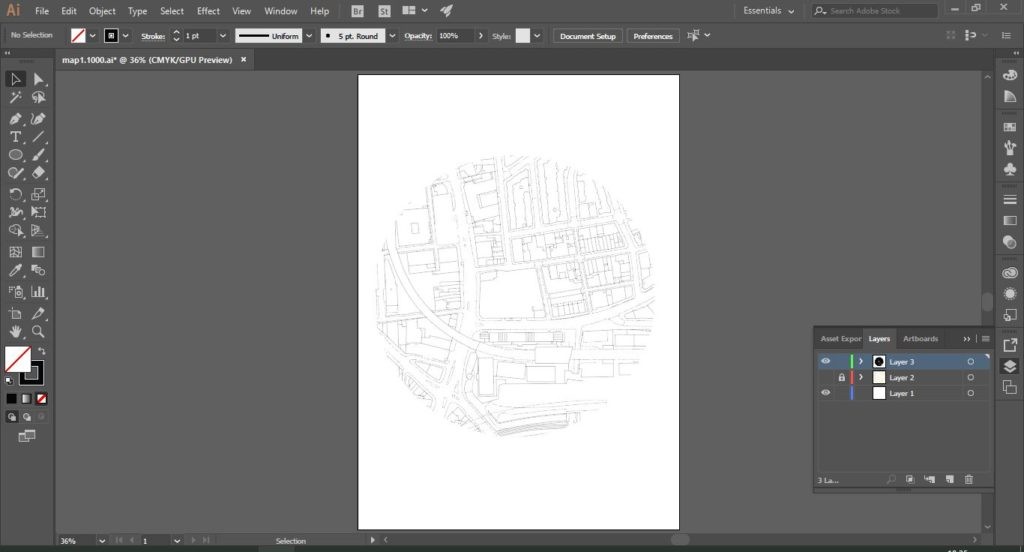The height and width of the screenshot is (552, 1024).
Task: Select the Eraser tool
Action: click(x=39, y=173)
